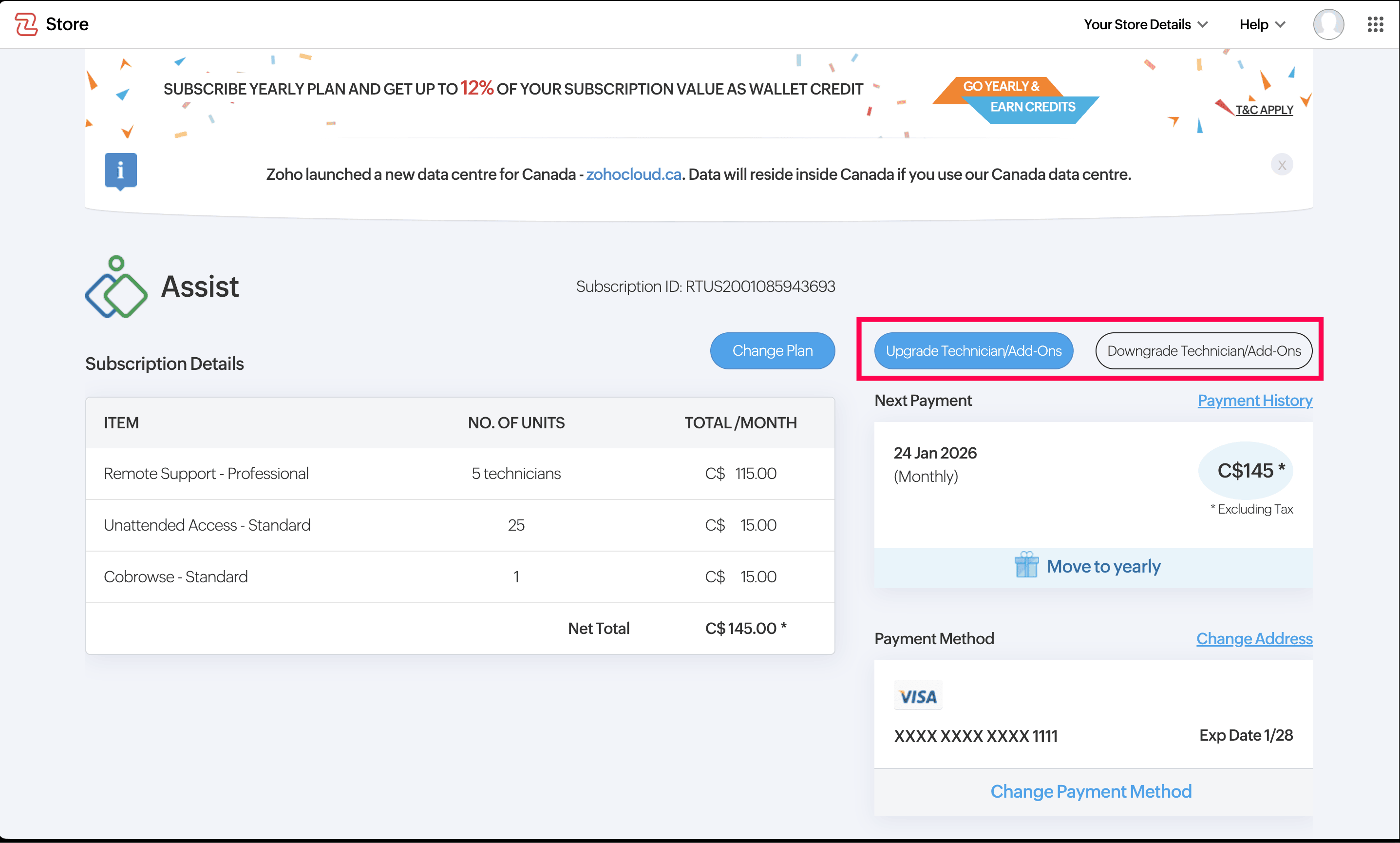Click Change Payment Method link
The height and width of the screenshot is (843, 1400).
tap(1090, 791)
